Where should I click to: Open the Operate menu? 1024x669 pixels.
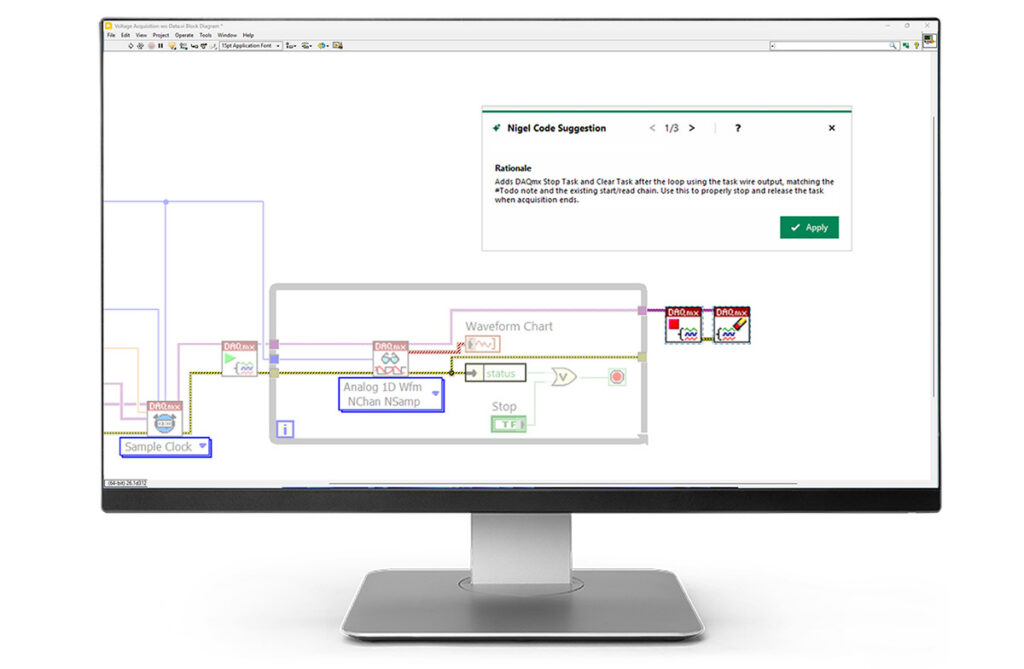click(x=183, y=34)
